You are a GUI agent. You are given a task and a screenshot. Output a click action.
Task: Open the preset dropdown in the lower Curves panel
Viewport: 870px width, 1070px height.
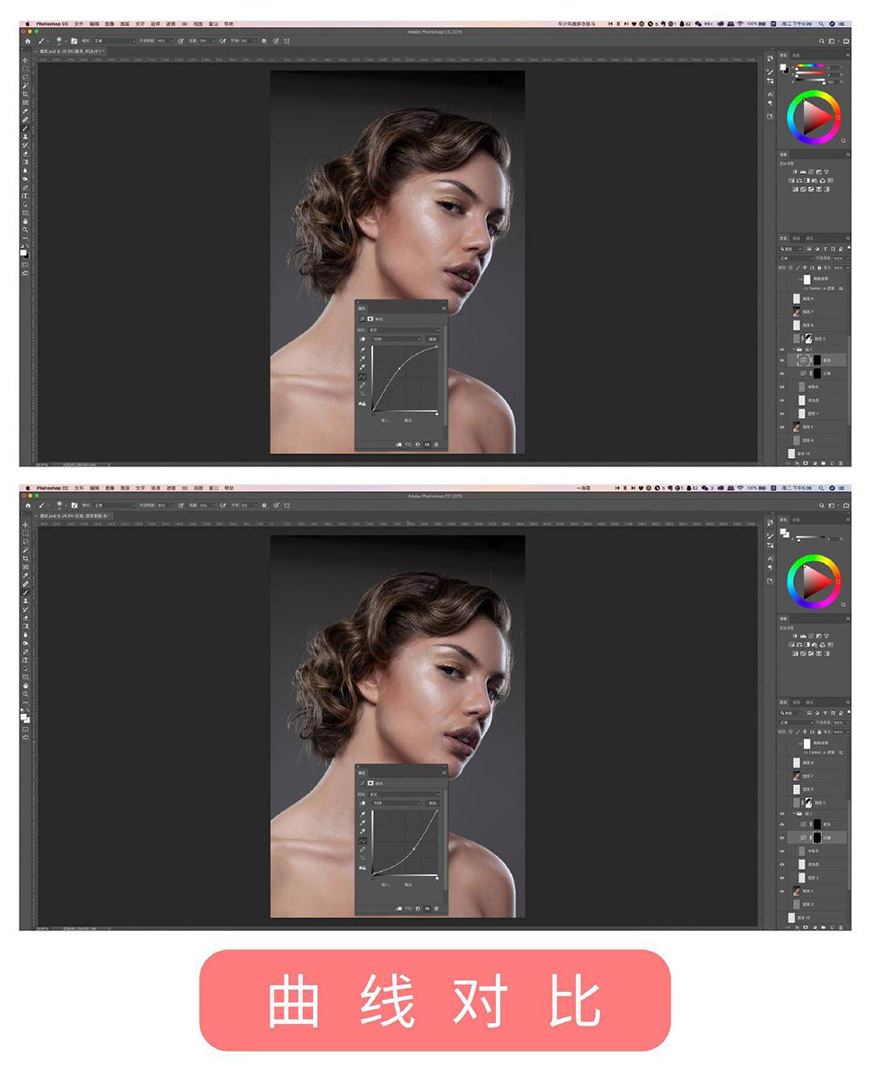pos(404,793)
